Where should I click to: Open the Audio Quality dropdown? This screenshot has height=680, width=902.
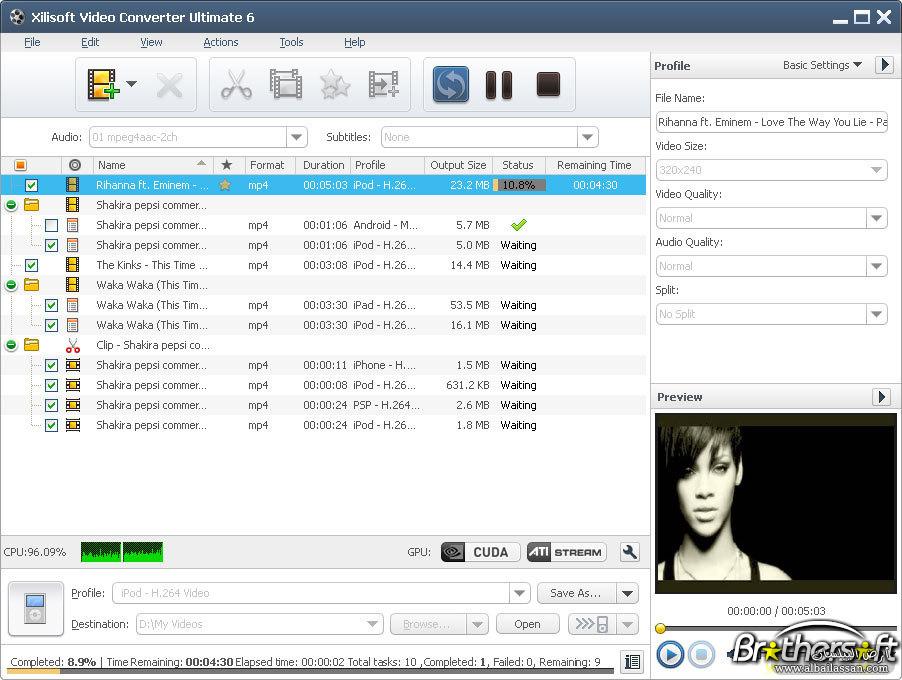(x=876, y=266)
